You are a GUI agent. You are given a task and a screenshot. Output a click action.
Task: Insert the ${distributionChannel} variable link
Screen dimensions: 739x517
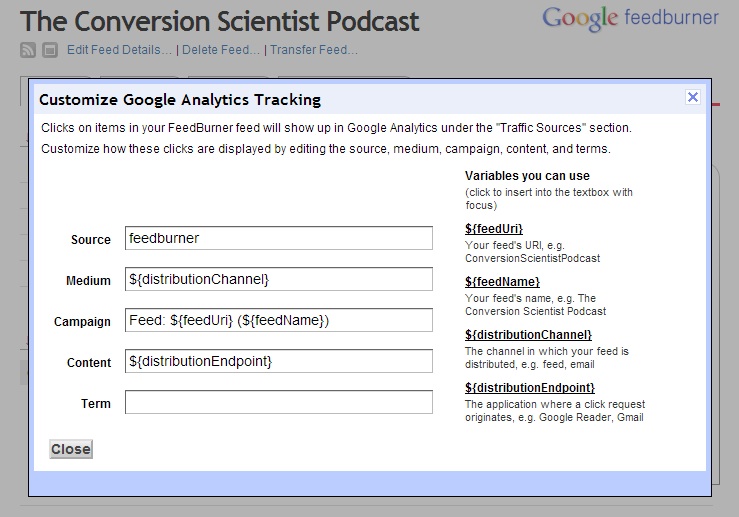pyautogui.click(x=528, y=335)
